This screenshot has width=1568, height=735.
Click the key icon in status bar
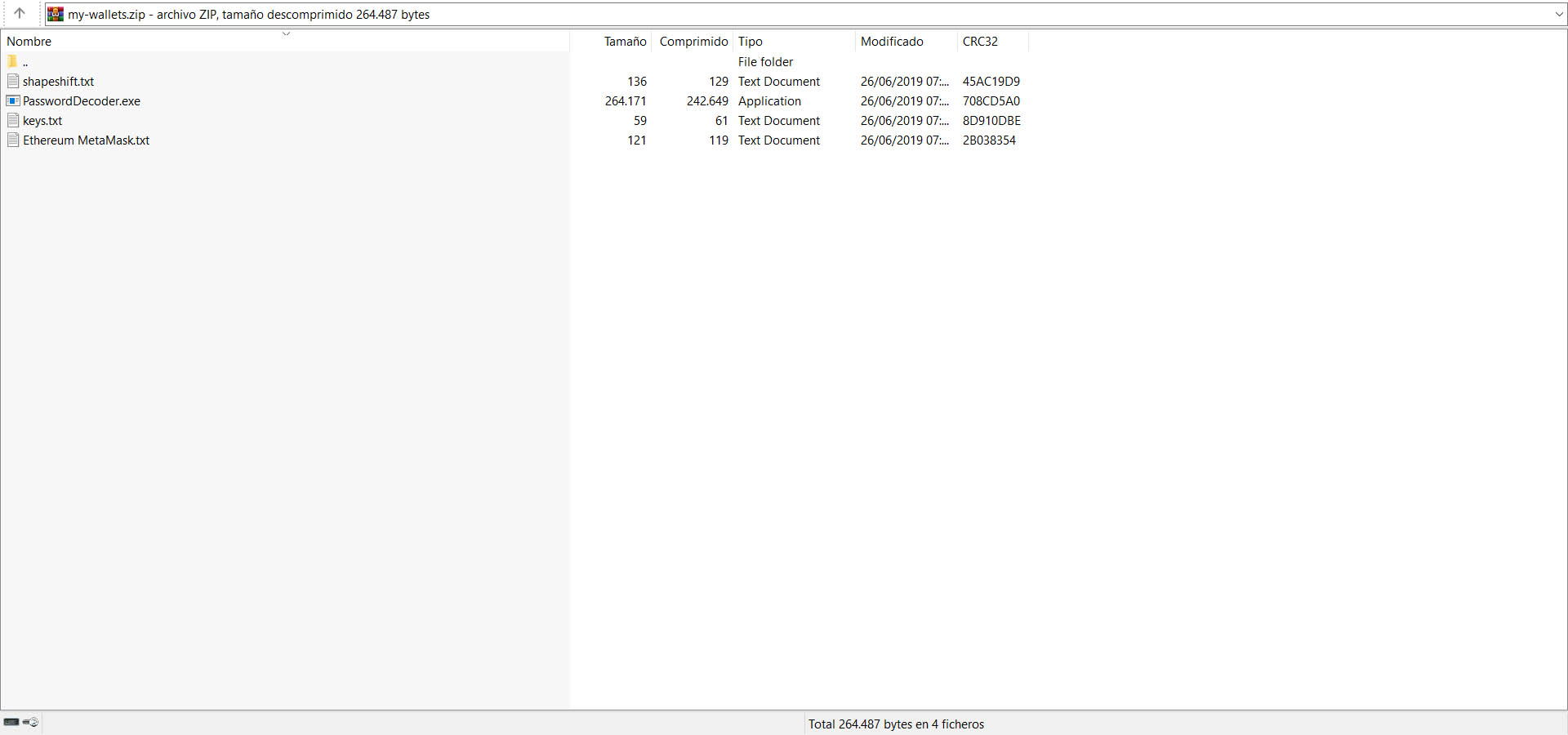point(31,722)
